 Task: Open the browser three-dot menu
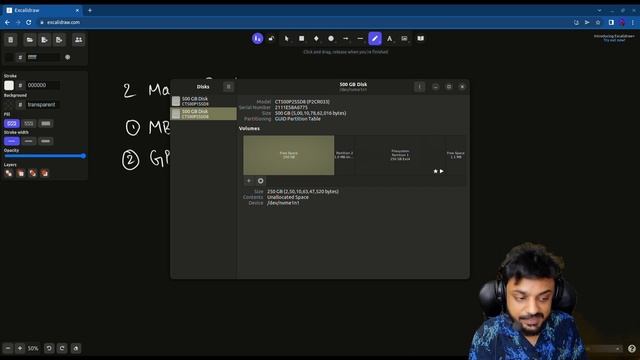(x=633, y=22)
